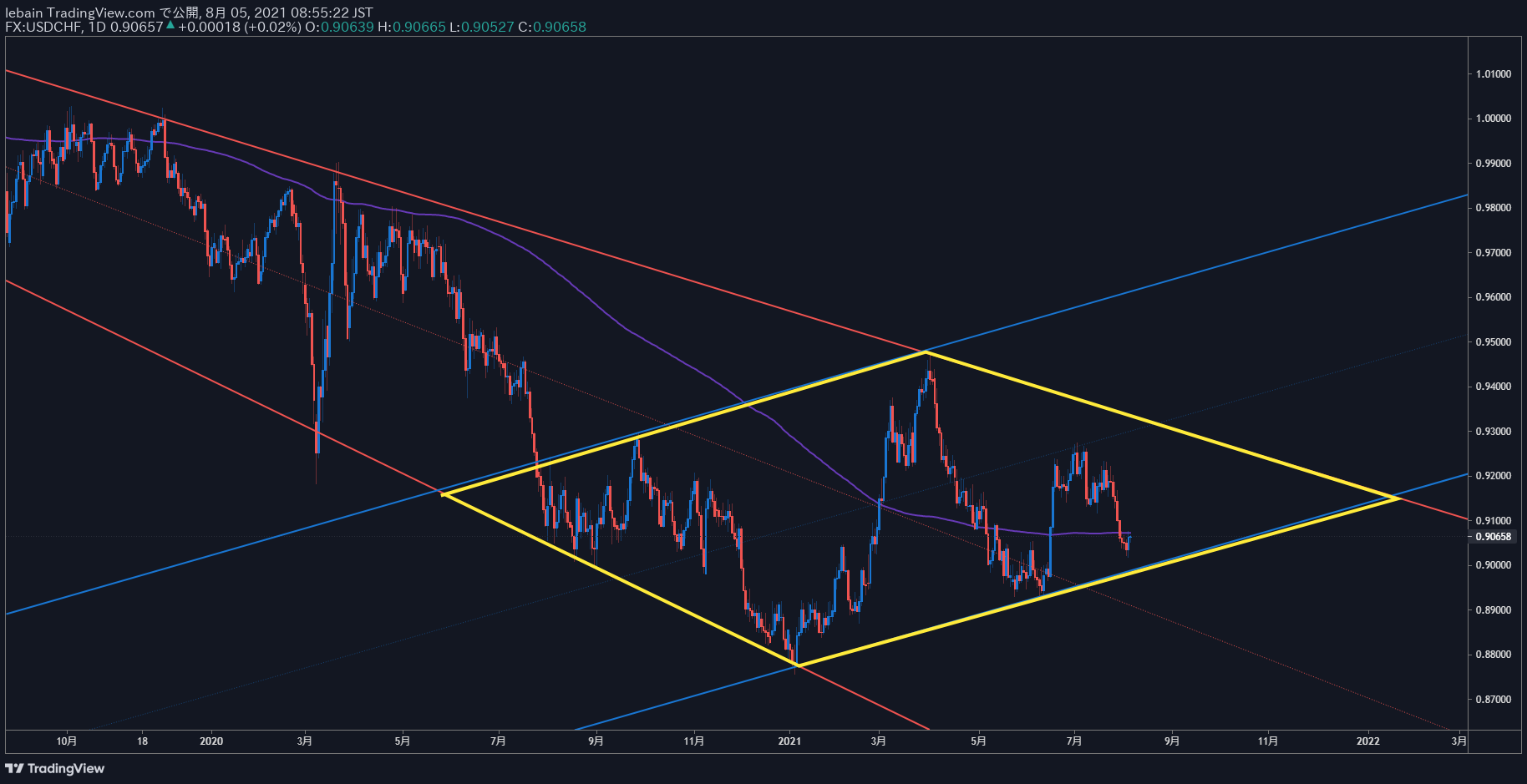1527x784 pixels.
Task: Click the 11月 label before 2021
Action: pyautogui.click(x=693, y=741)
